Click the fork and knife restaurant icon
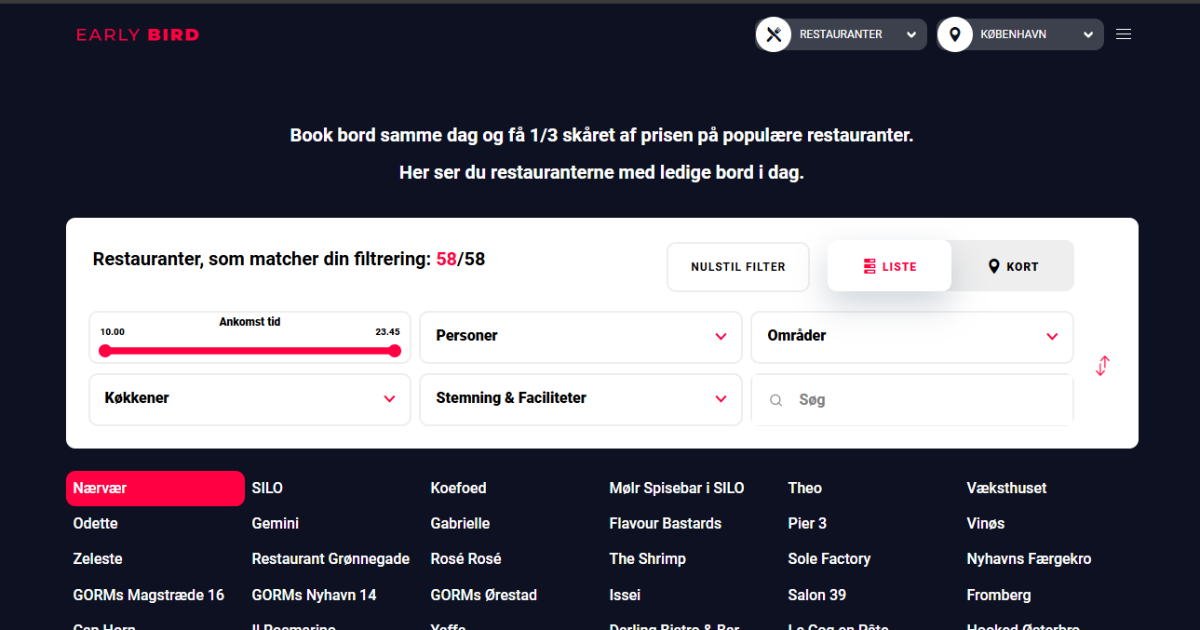1200x630 pixels. (773, 34)
